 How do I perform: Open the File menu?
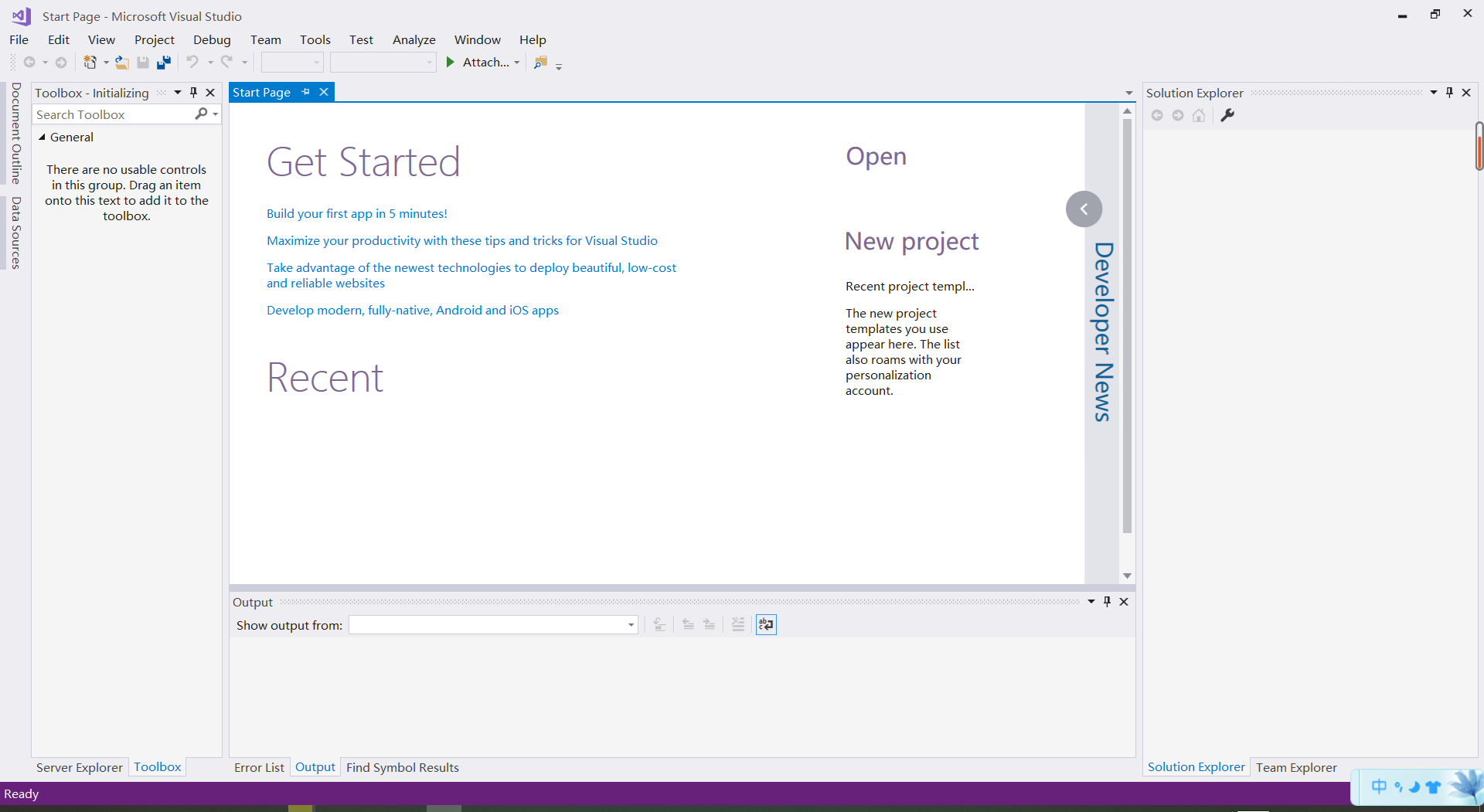[x=19, y=39]
